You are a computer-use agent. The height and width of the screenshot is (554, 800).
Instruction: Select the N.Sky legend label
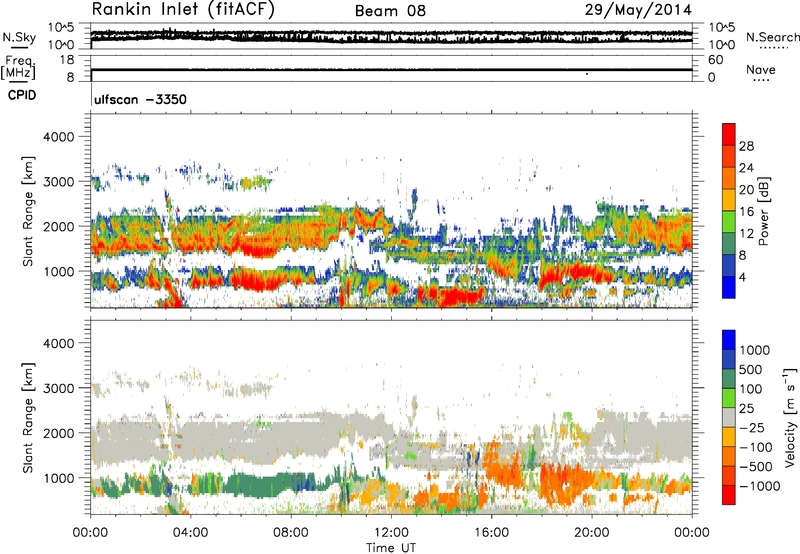click(19, 37)
